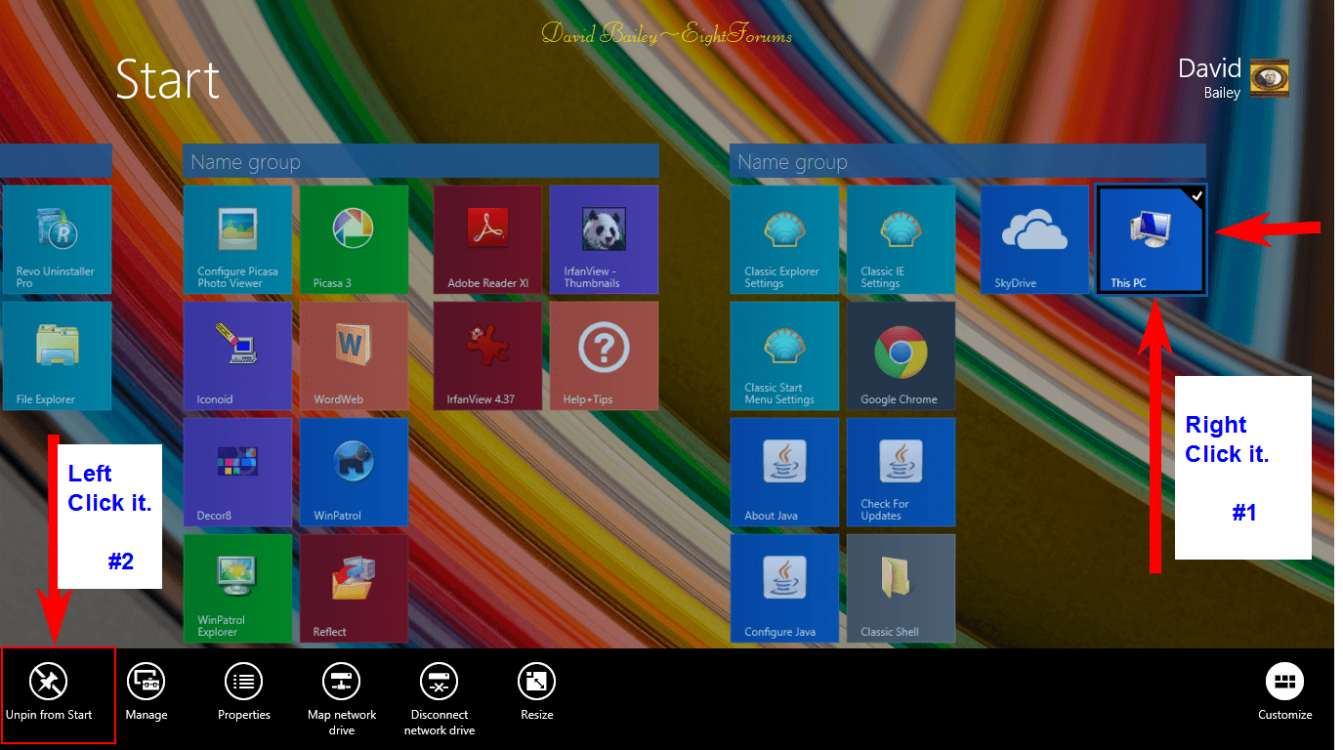Edit the middle Name group field
The image size is (1343, 750).
coord(421,161)
